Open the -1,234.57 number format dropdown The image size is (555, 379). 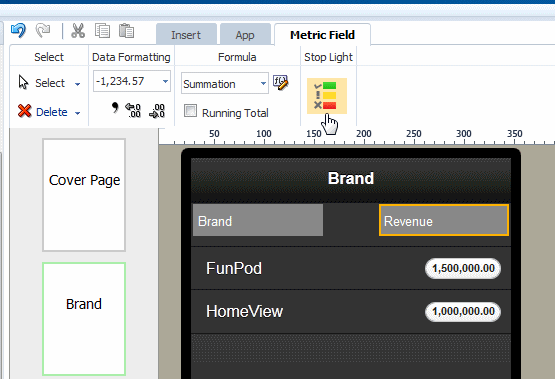pyautogui.click(x=165, y=81)
